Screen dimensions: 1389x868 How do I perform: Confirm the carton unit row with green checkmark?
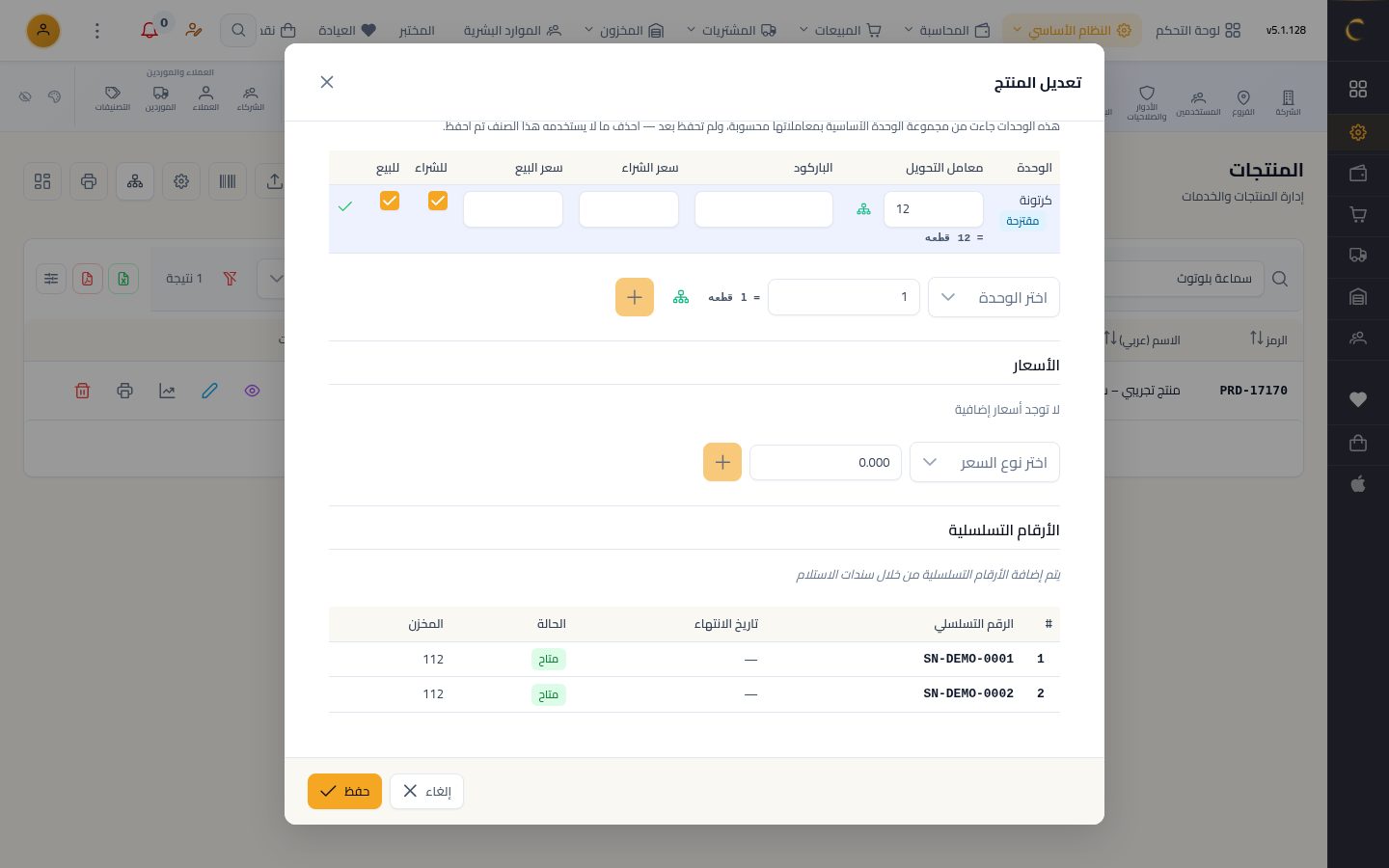pos(345,206)
